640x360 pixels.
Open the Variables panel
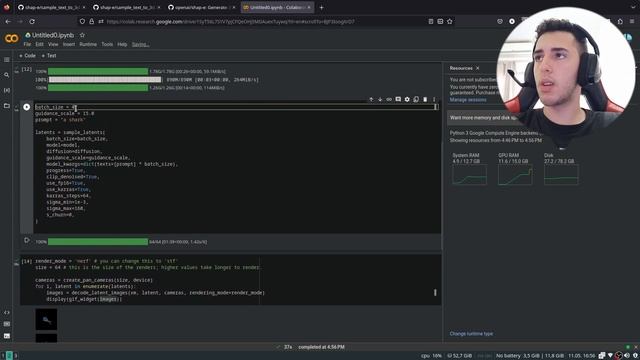click(x=7, y=90)
